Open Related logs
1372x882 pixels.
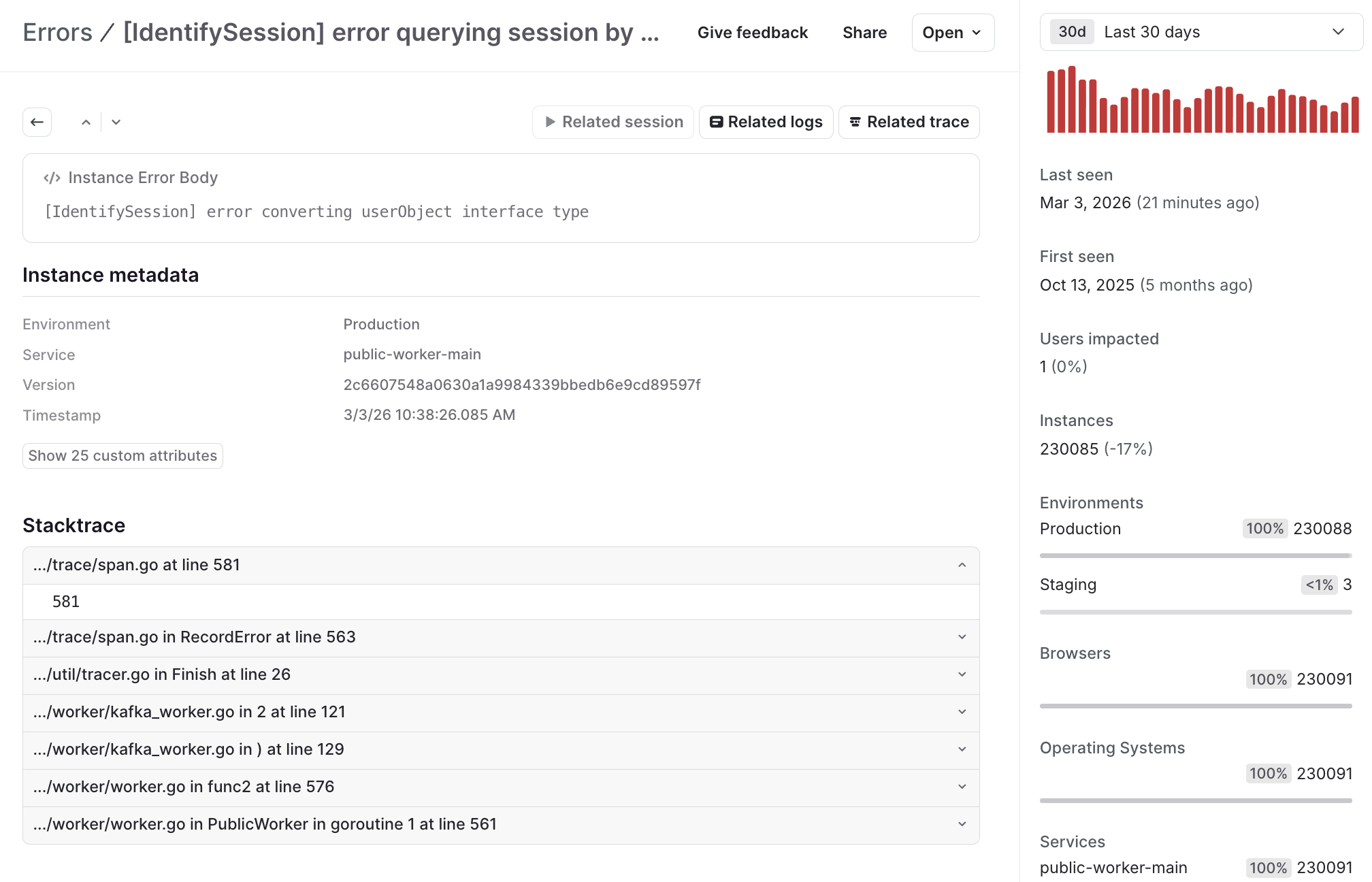pyautogui.click(x=766, y=122)
